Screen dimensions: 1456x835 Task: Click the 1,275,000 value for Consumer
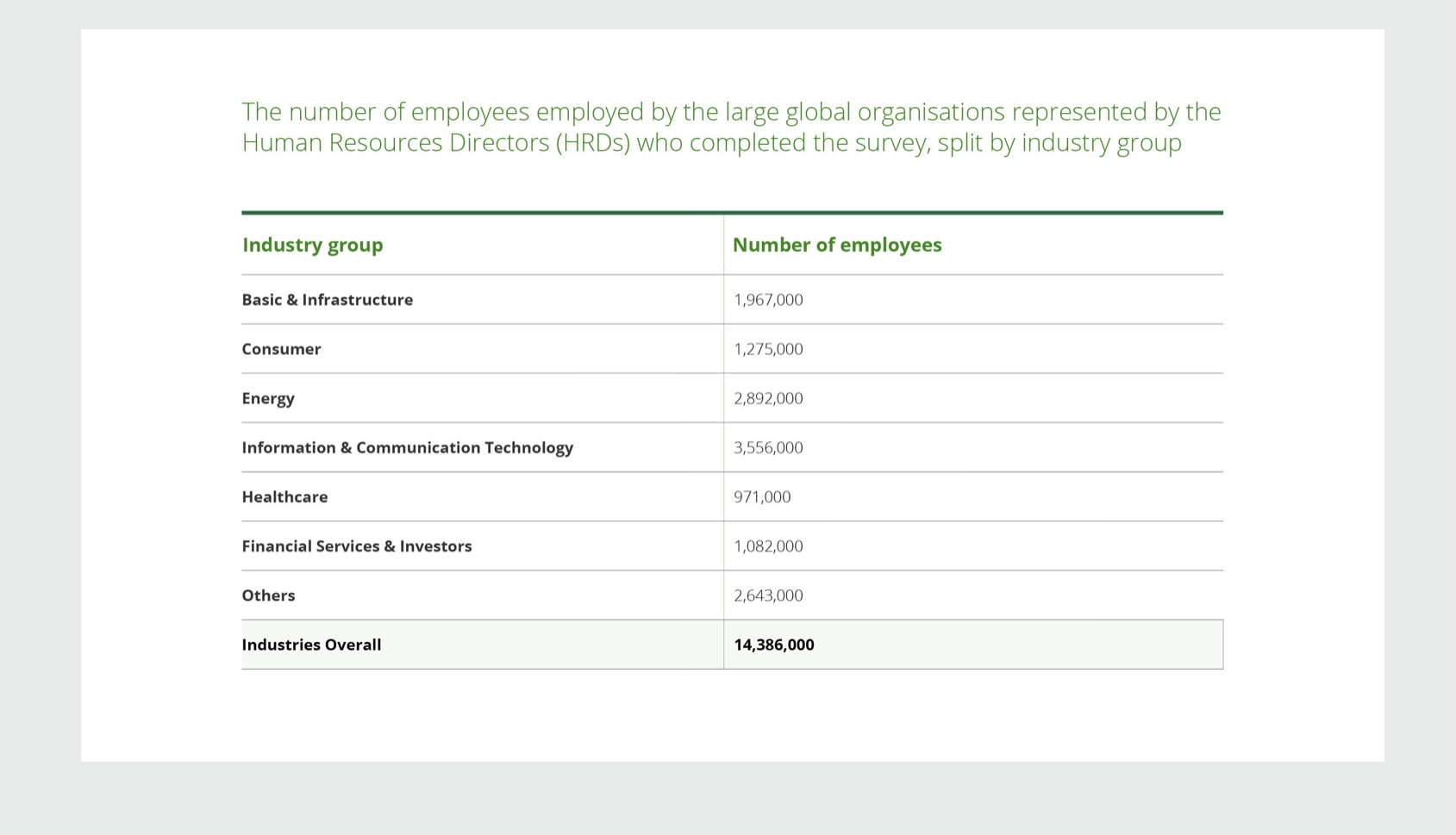coord(768,348)
